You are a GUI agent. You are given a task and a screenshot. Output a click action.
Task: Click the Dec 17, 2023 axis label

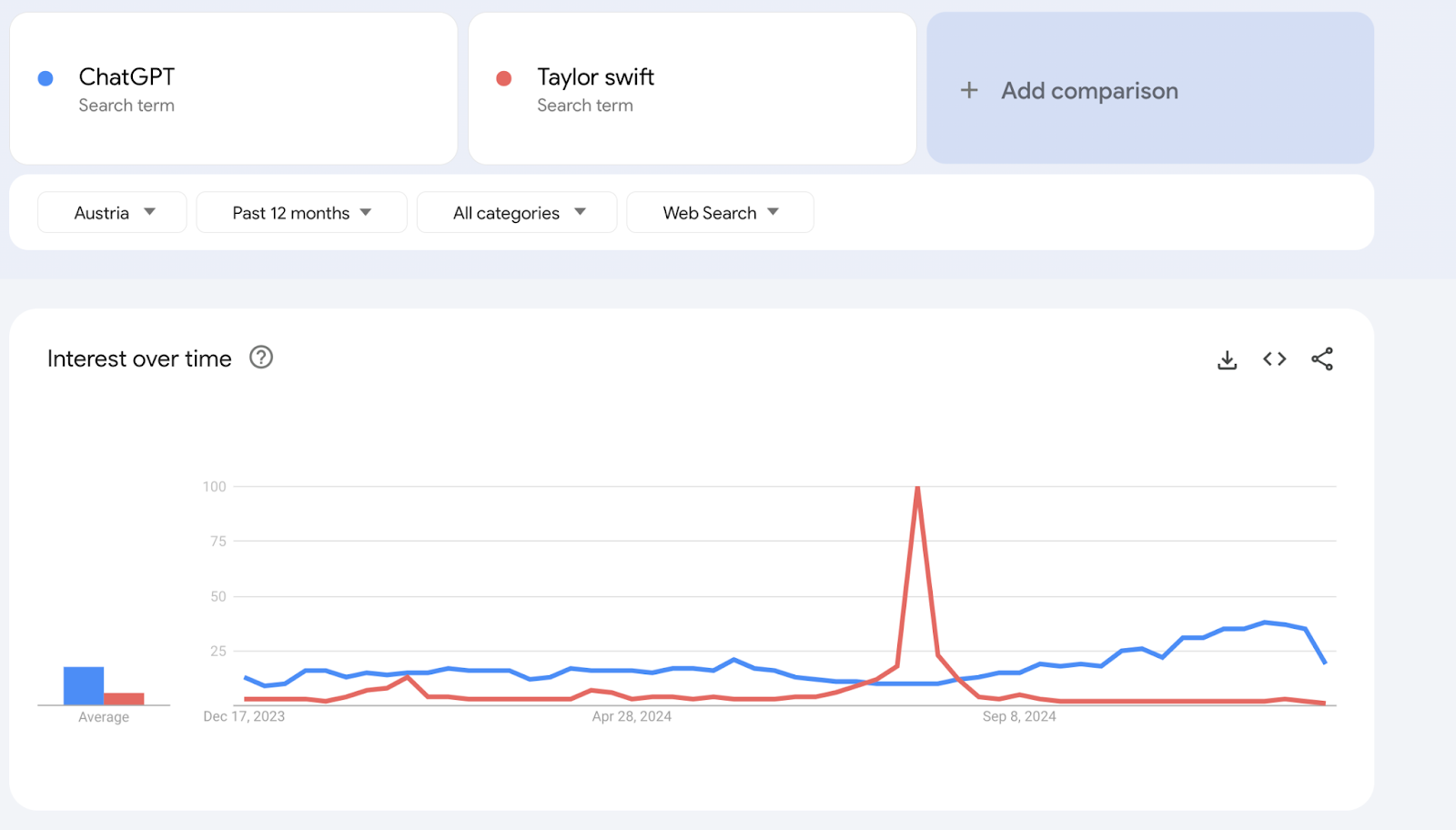tap(244, 716)
